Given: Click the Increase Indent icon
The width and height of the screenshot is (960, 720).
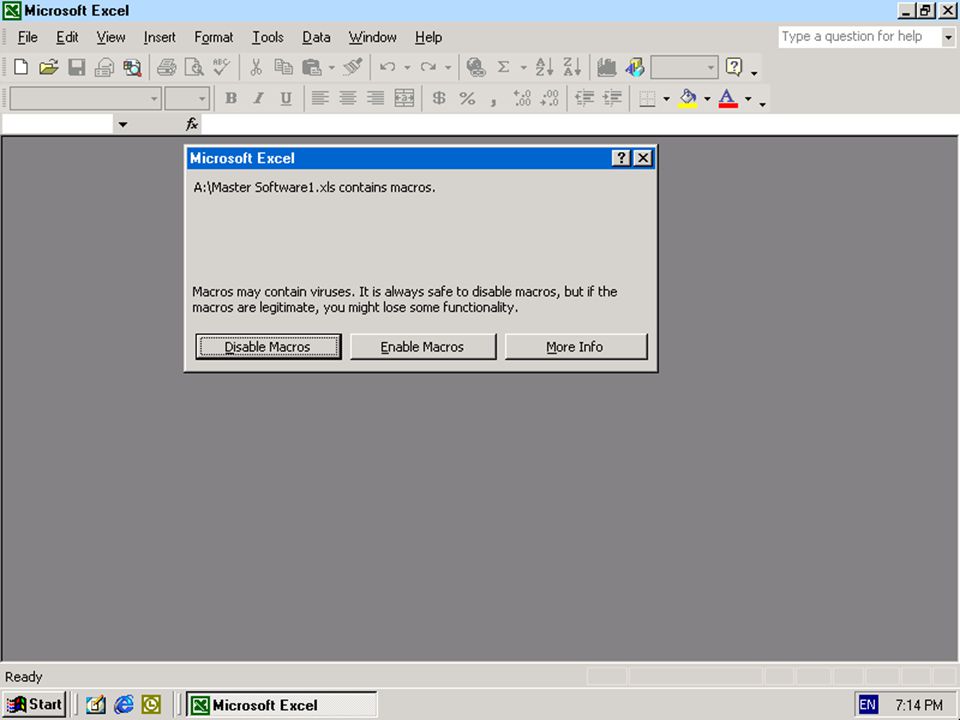Looking at the screenshot, I should click(x=612, y=98).
